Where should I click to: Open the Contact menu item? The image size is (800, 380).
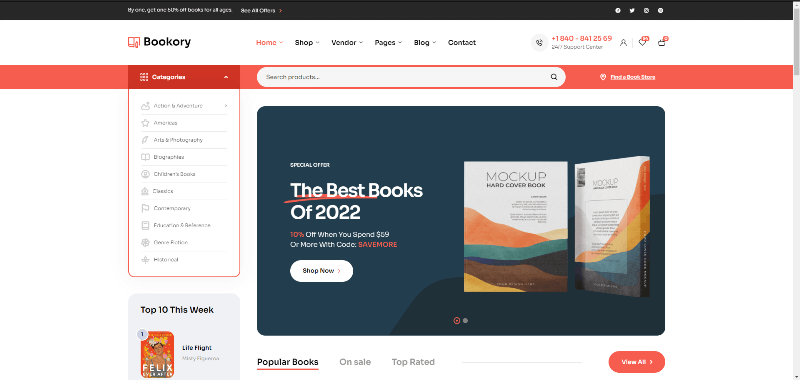pyautogui.click(x=462, y=43)
